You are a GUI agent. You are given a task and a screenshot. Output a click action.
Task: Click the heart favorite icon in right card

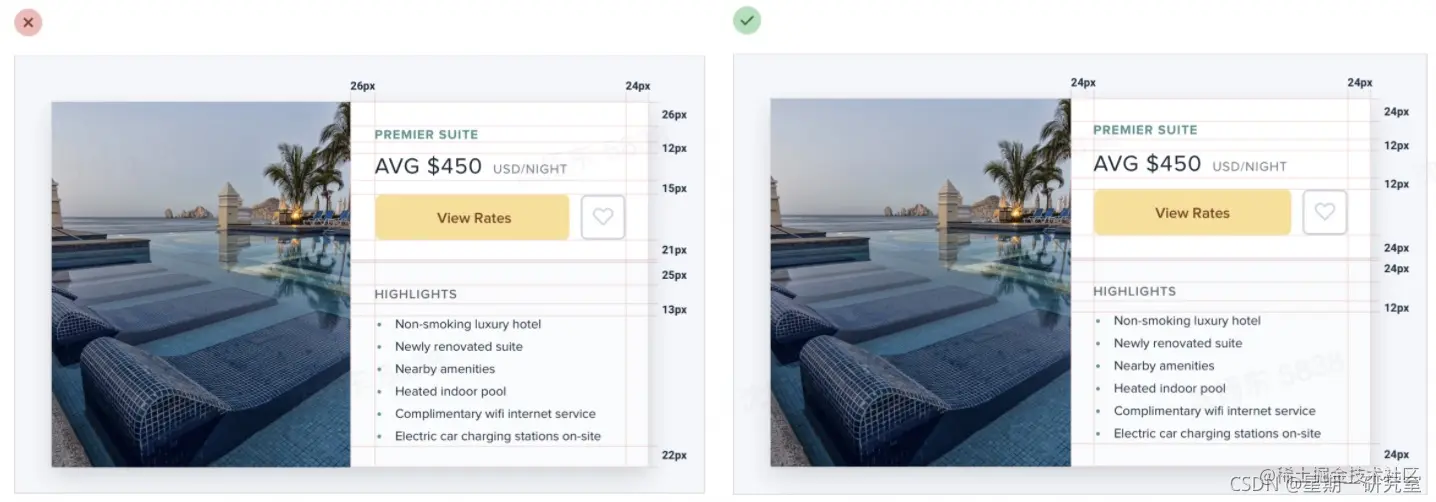click(1324, 212)
